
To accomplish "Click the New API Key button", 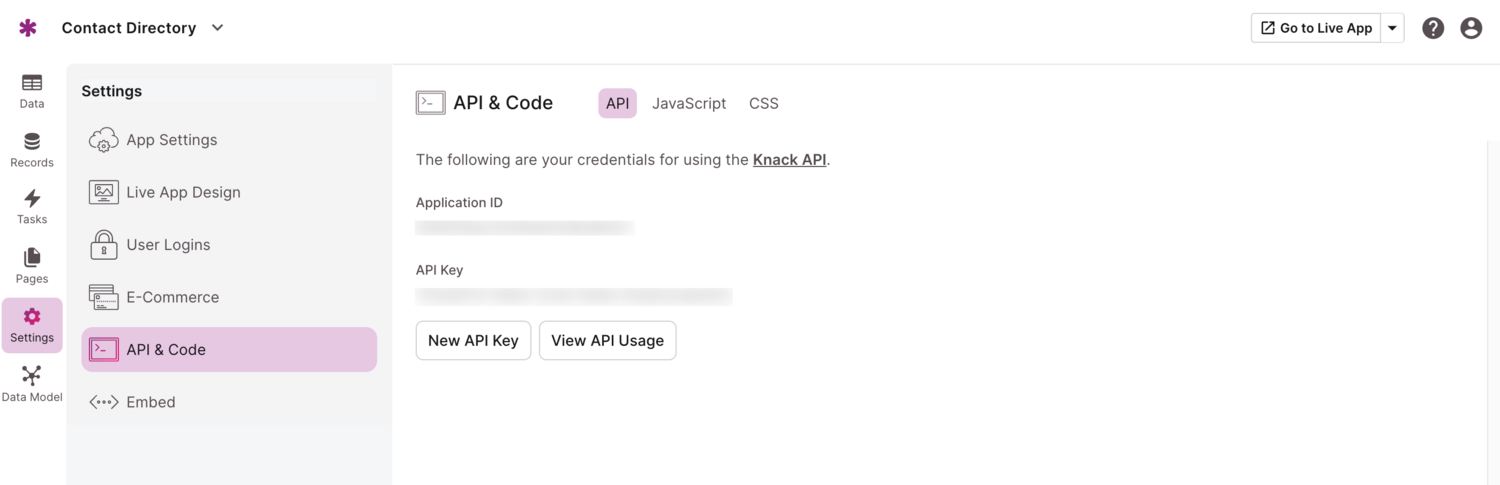I will tap(473, 340).
